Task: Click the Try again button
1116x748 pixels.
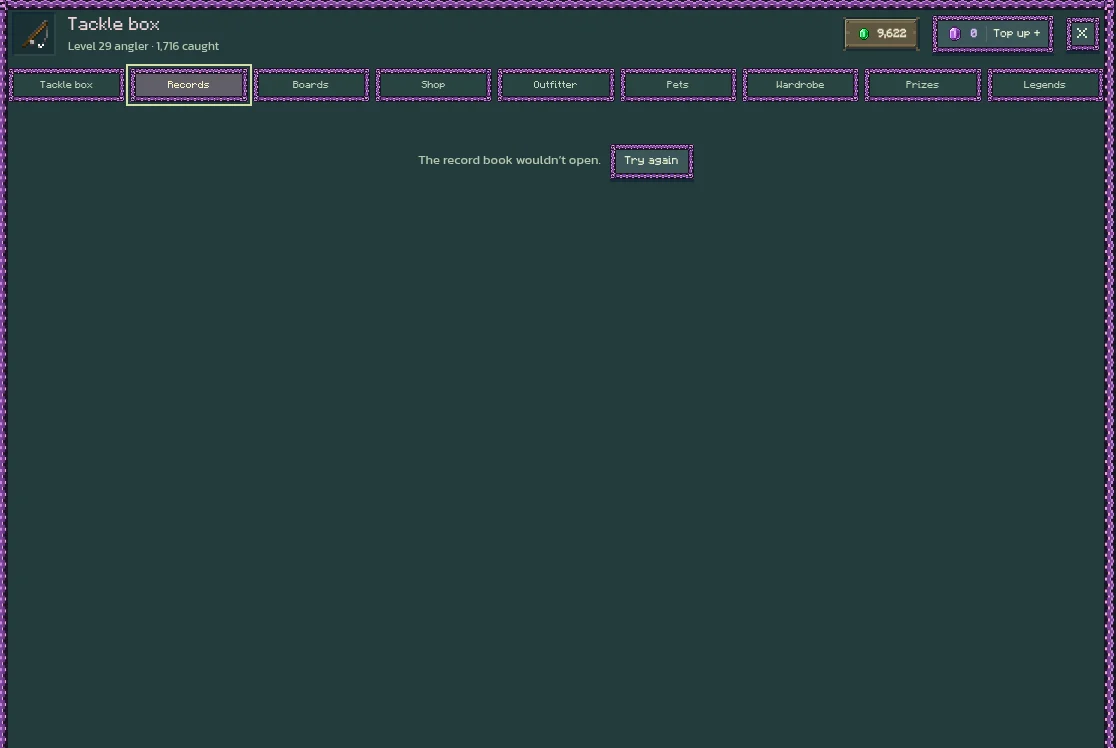Action: pos(651,161)
